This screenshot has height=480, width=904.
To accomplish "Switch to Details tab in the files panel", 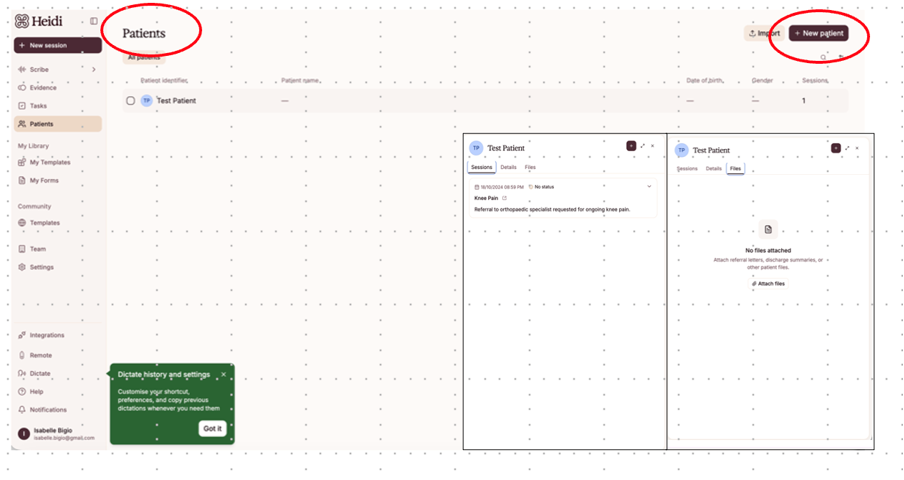I will pyautogui.click(x=714, y=169).
